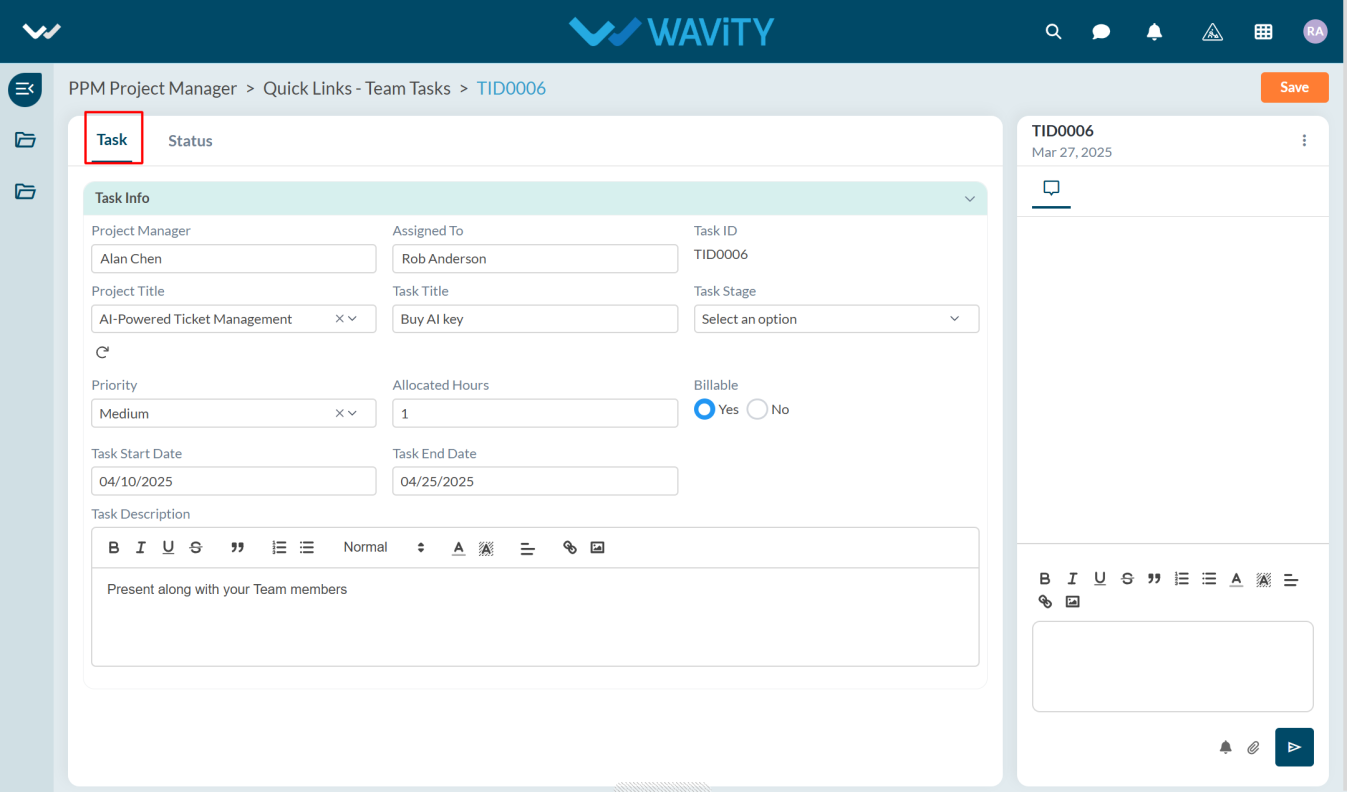Click the Allocated Hours input field

535,413
